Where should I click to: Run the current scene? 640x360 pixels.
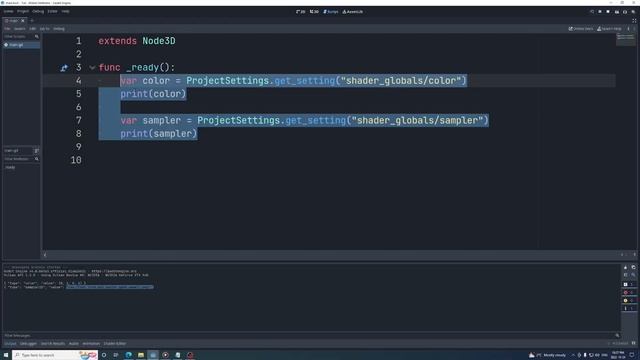[x=617, y=12]
